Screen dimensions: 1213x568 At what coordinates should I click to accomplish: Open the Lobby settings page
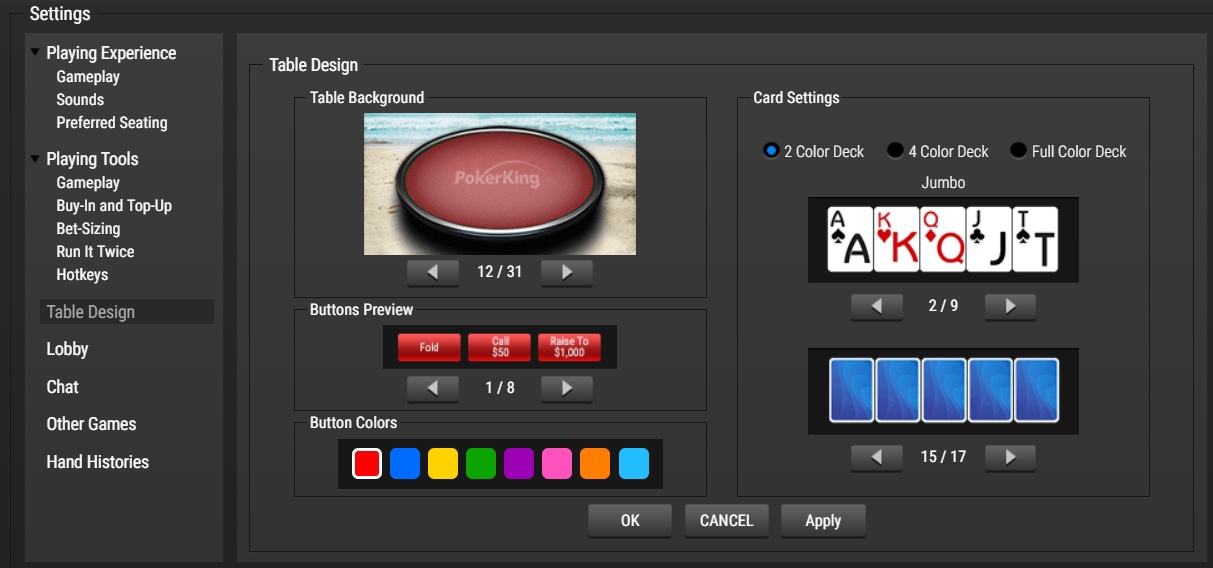pos(67,349)
